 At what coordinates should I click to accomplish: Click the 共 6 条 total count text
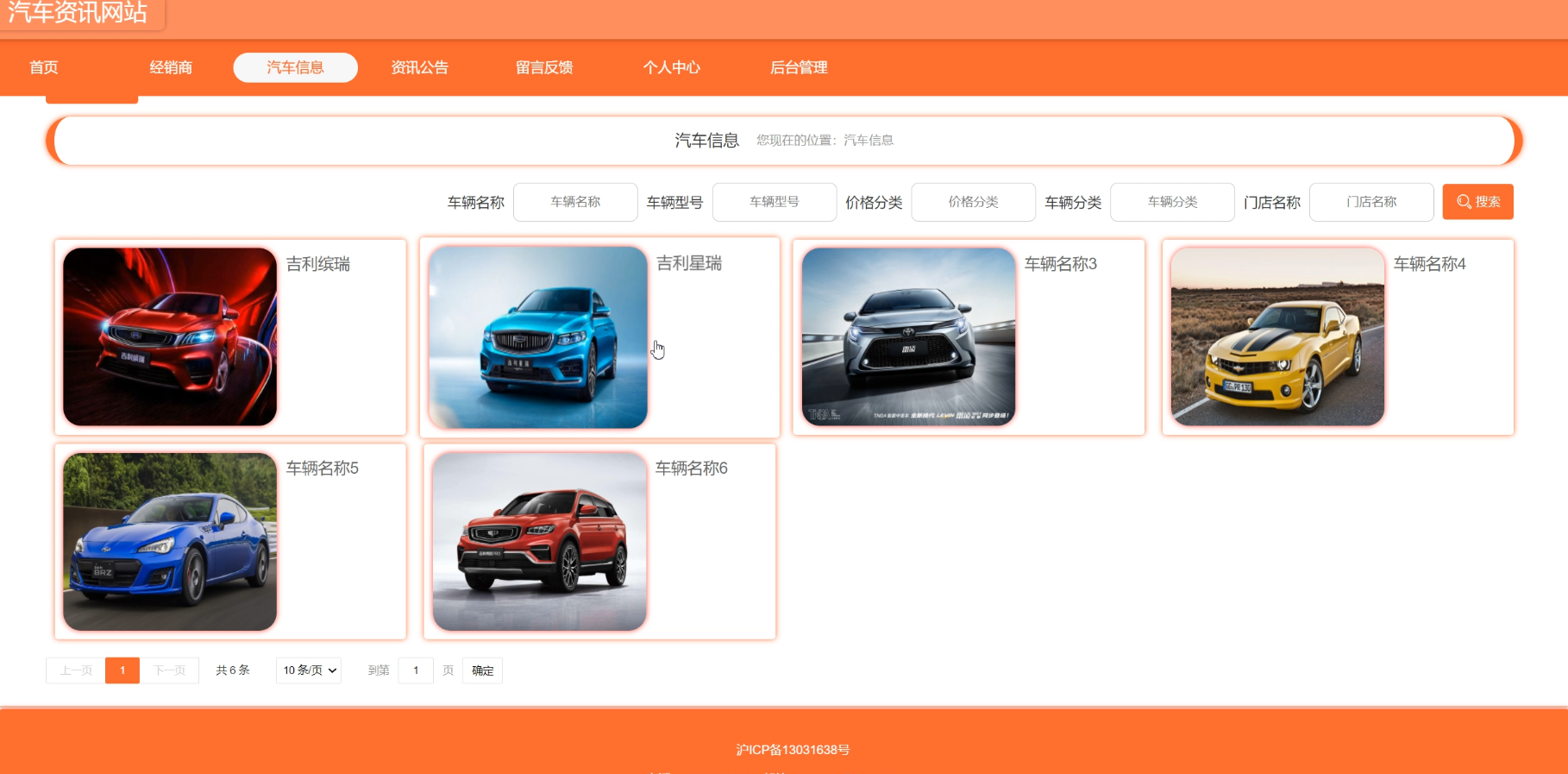[233, 670]
